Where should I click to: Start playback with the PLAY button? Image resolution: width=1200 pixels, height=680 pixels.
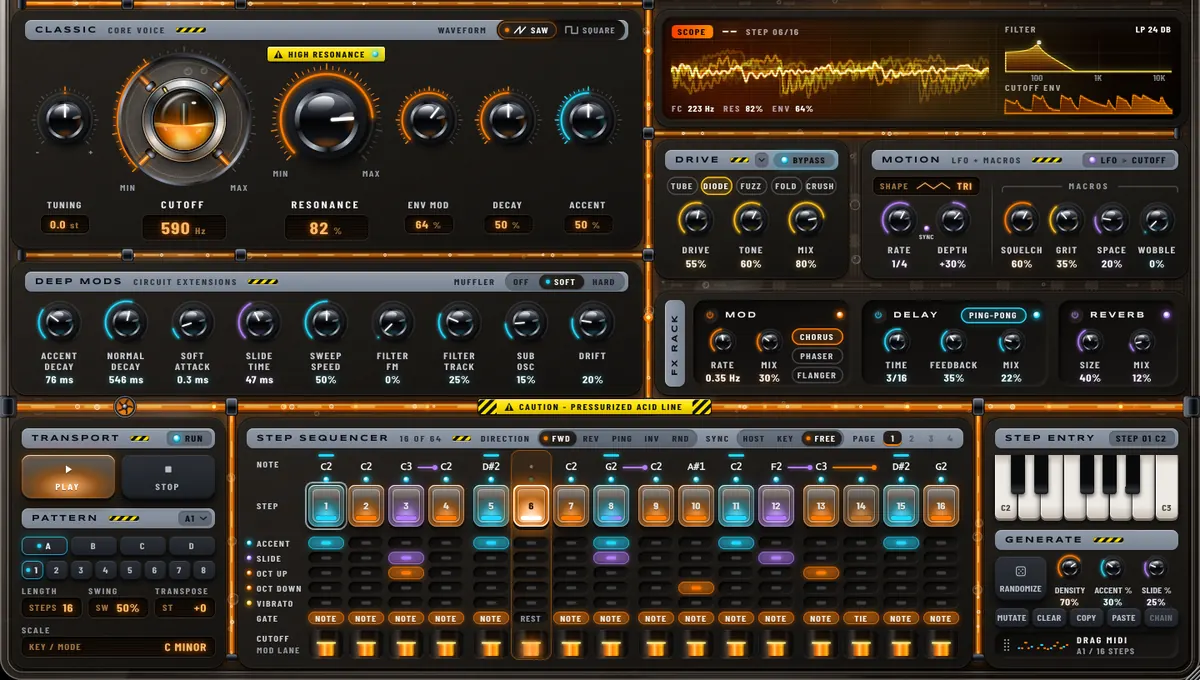point(68,477)
